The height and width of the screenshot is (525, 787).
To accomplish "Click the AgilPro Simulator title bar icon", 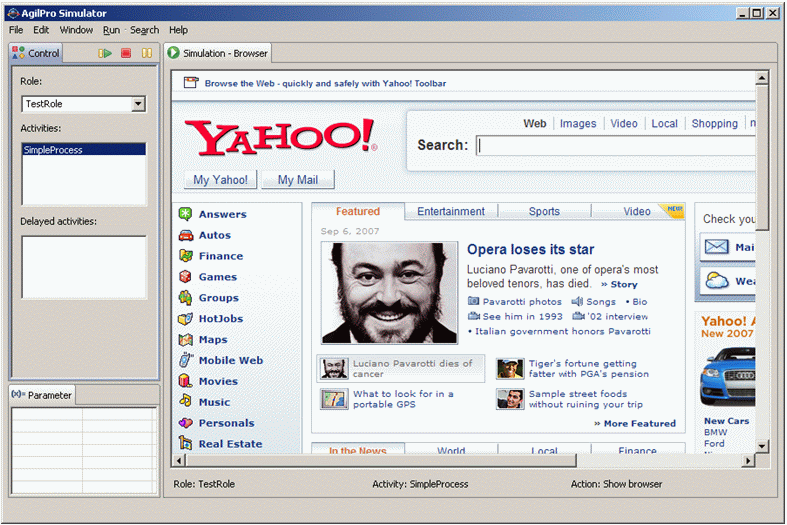I will click(14, 13).
